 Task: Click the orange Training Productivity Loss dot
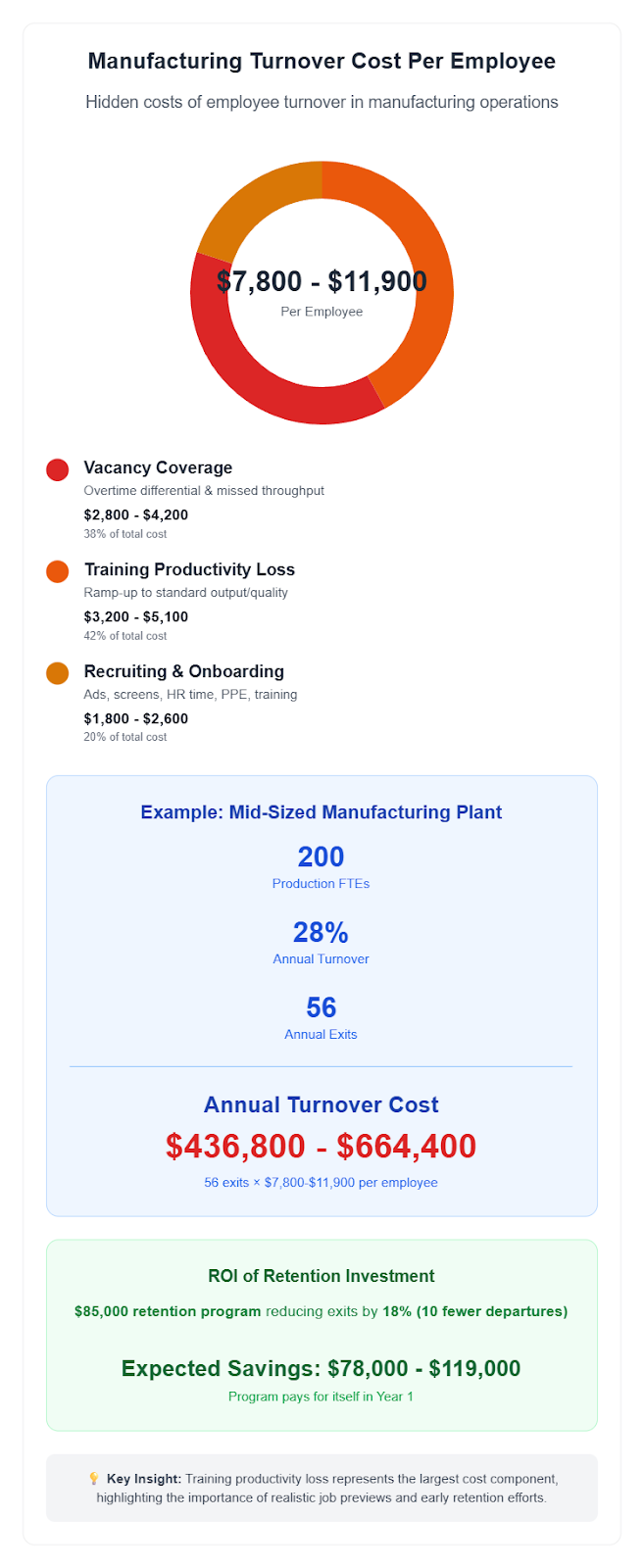[57, 571]
